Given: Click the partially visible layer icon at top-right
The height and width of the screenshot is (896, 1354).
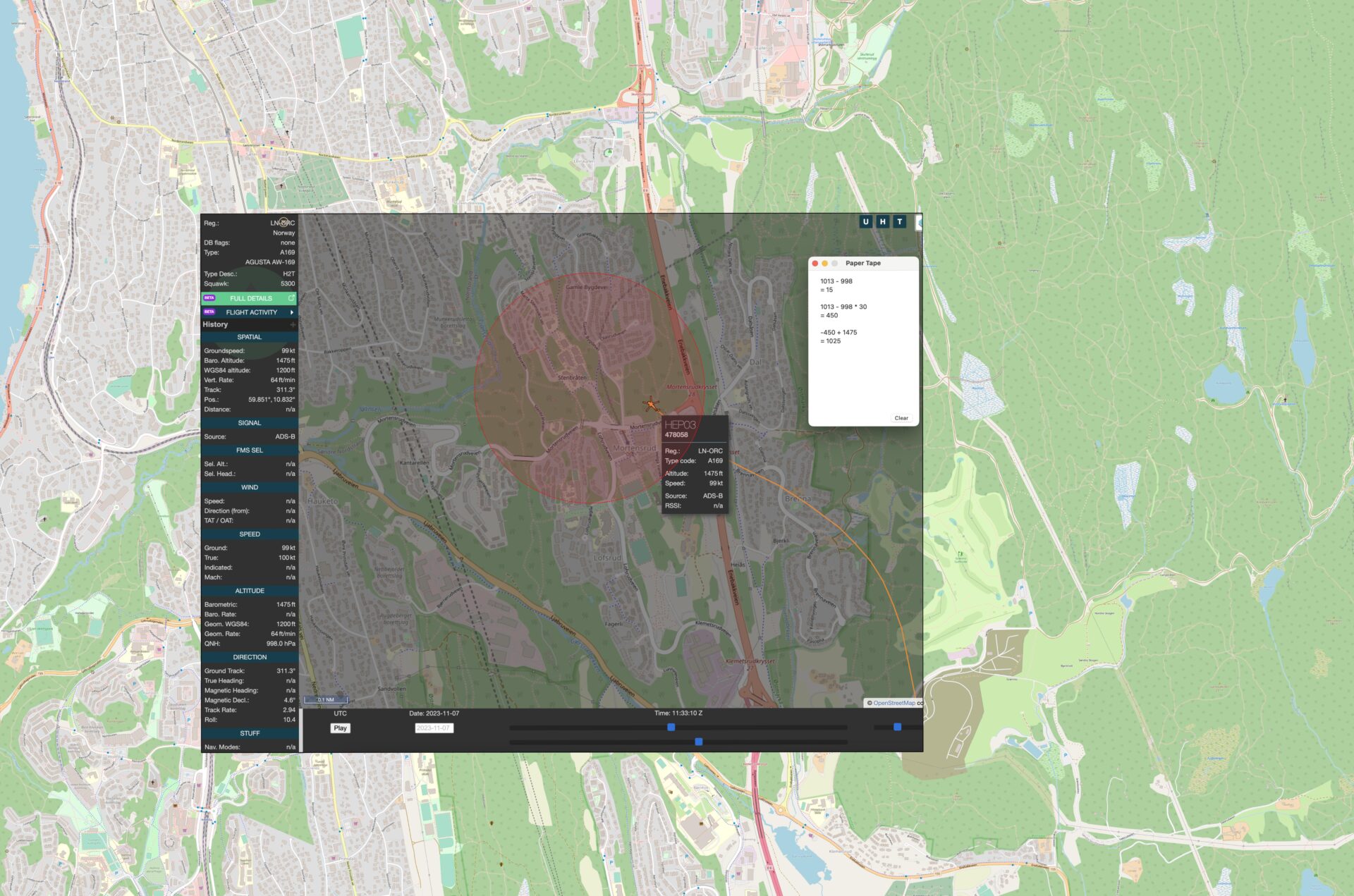Looking at the screenshot, I should coord(919,223).
